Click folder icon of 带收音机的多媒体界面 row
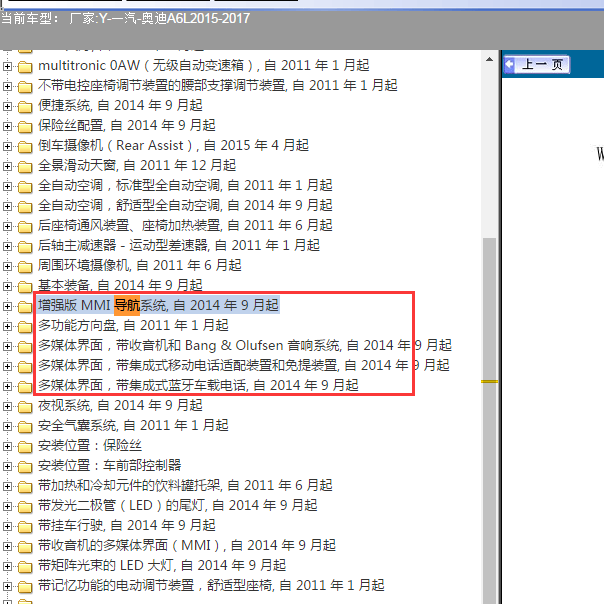This screenshot has height=604, width=604. pyautogui.click(x=25, y=547)
